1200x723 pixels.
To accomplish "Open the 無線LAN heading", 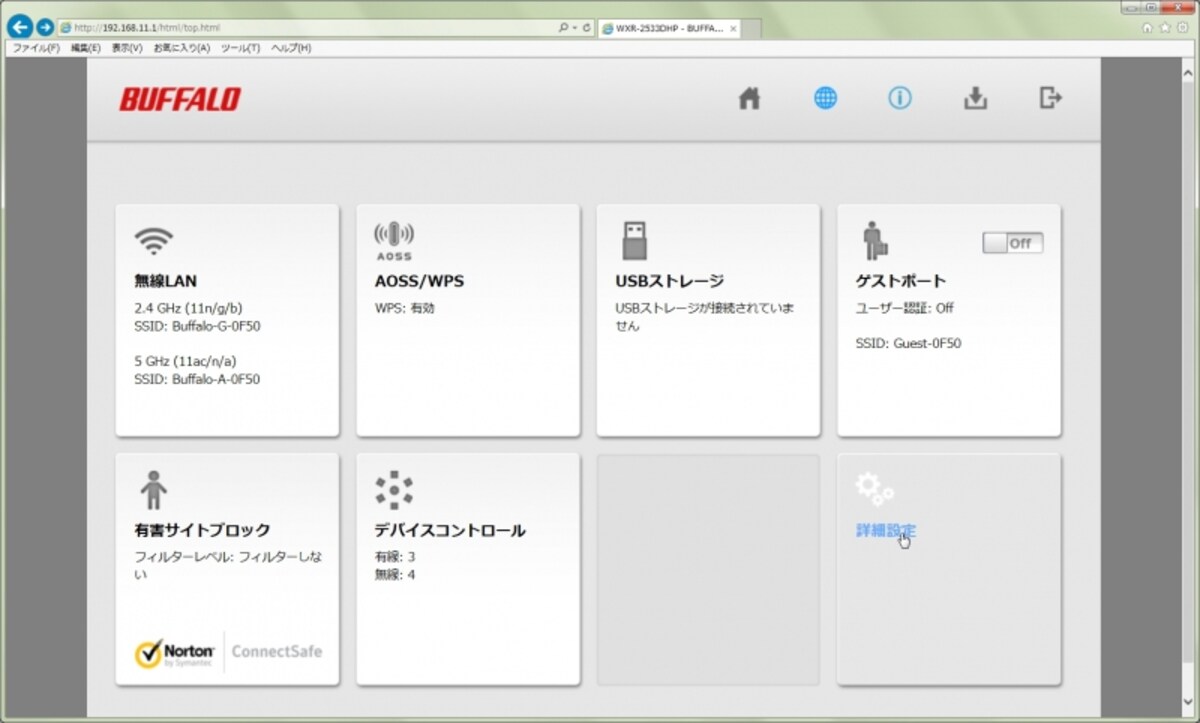I will click(x=165, y=281).
